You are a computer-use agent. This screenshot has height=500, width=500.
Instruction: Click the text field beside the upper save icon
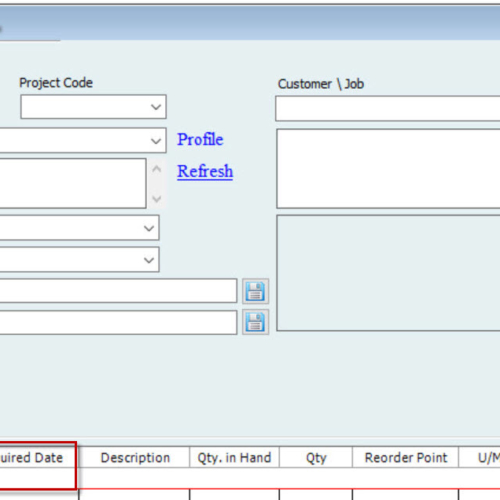click(x=118, y=291)
